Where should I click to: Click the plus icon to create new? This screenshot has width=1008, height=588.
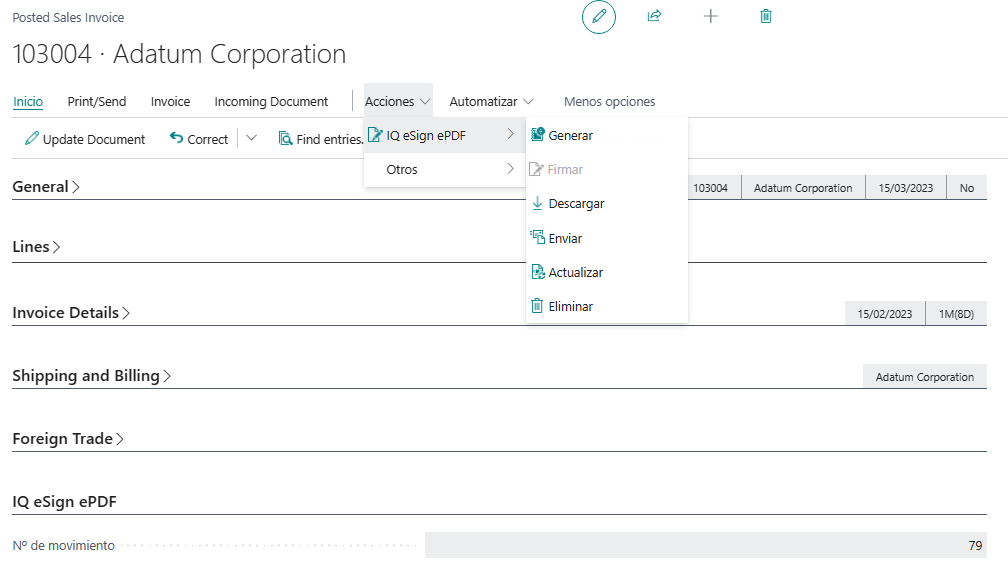[711, 17]
